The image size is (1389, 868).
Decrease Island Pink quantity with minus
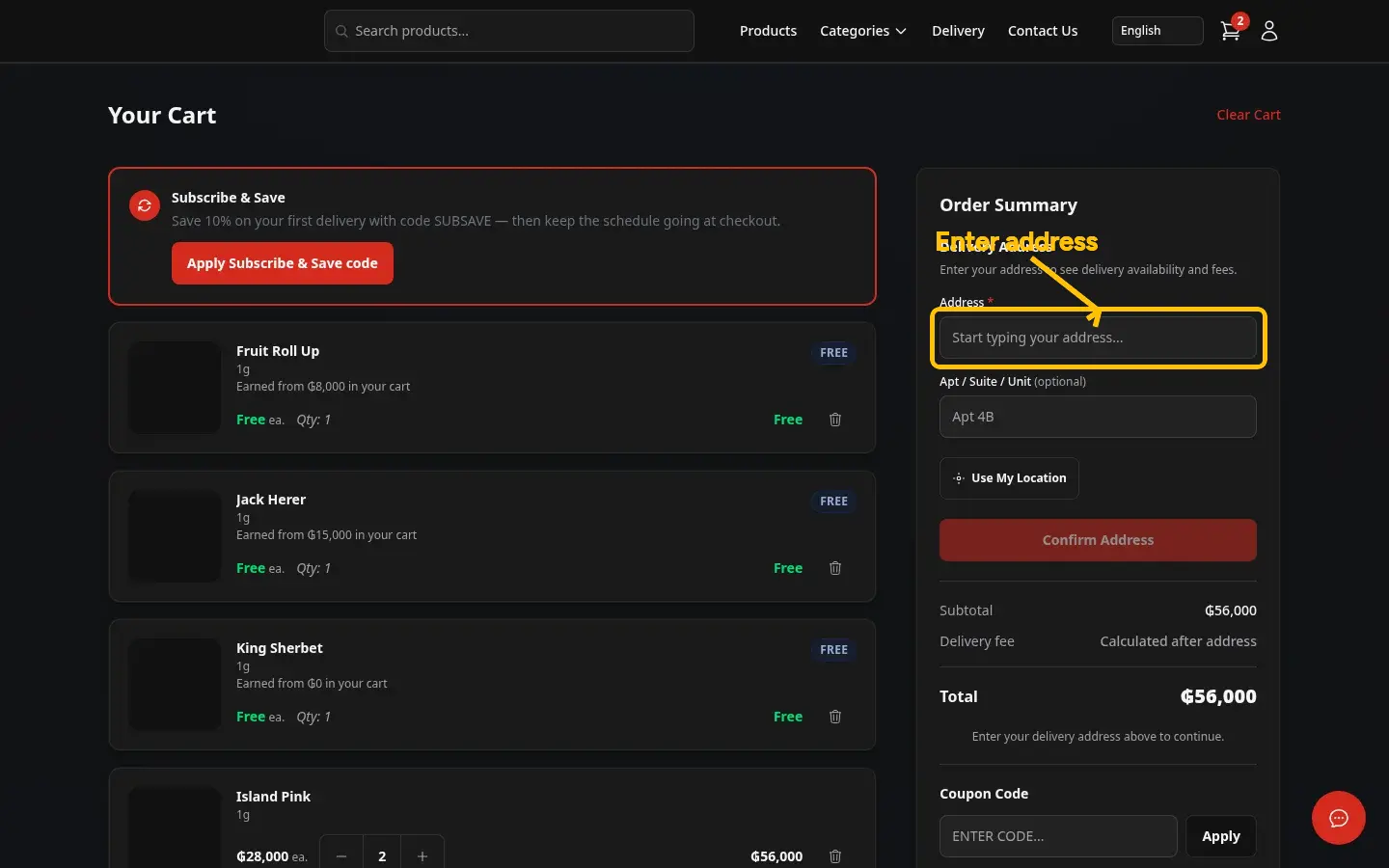pos(341,856)
